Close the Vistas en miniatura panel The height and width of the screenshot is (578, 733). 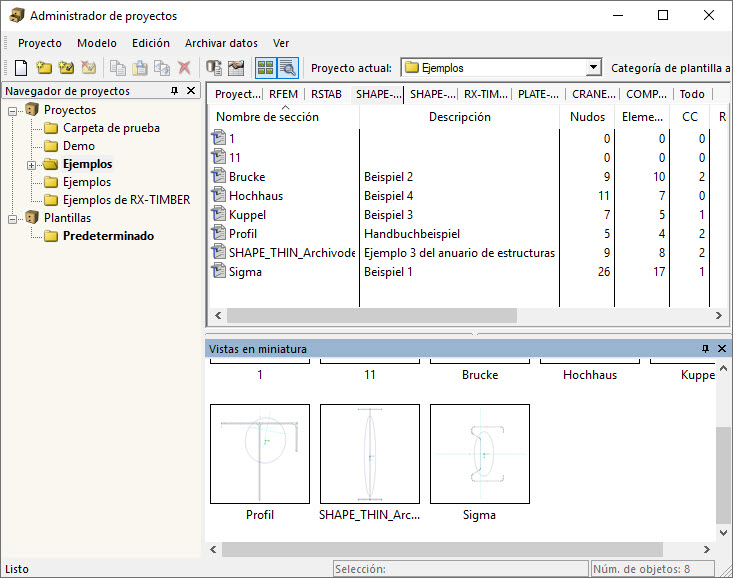pyautogui.click(x=722, y=349)
